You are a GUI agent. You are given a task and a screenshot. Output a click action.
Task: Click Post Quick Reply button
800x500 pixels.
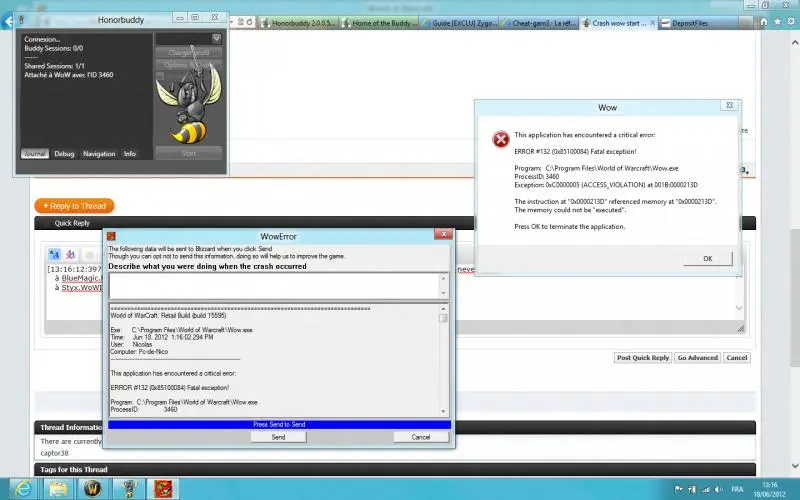[643, 358]
